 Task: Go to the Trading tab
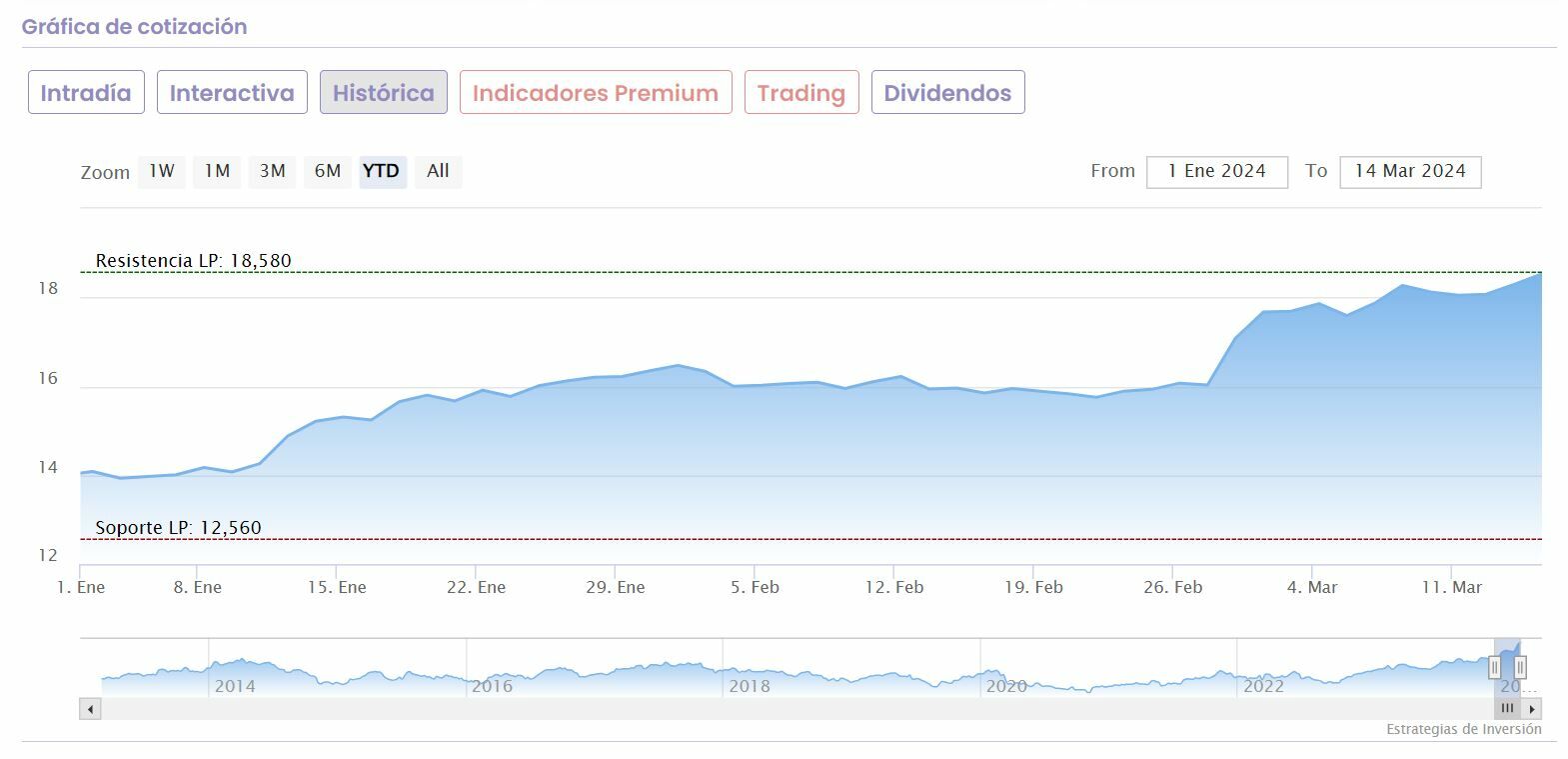coord(801,93)
